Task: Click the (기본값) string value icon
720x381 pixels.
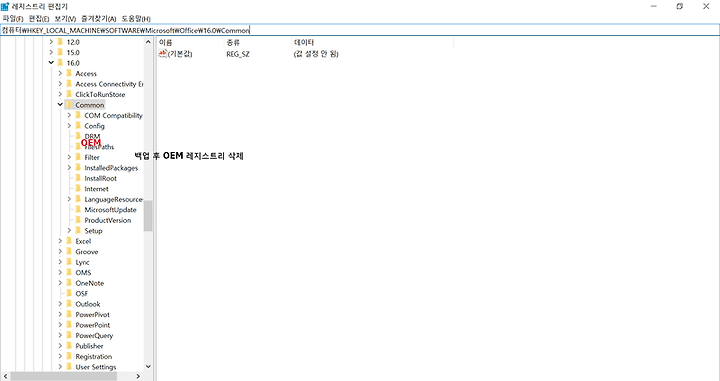Action: [x=163, y=54]
